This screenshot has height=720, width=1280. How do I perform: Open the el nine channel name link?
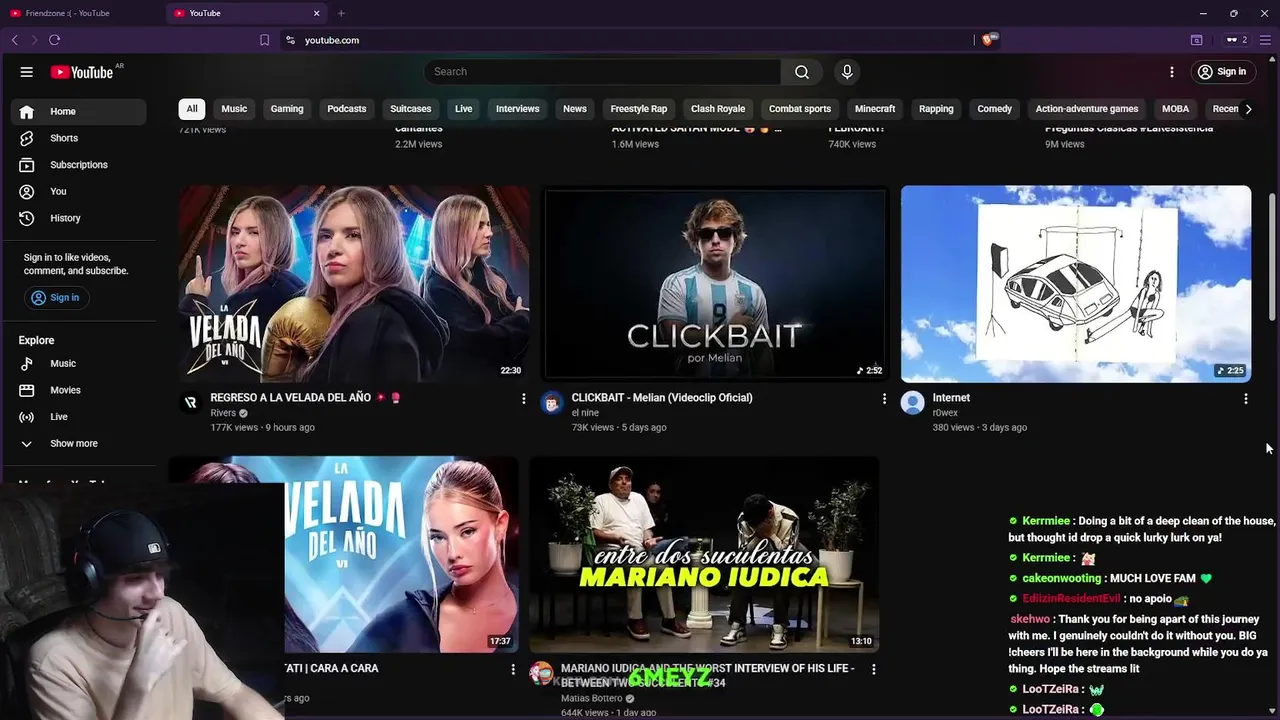point(586,413)
